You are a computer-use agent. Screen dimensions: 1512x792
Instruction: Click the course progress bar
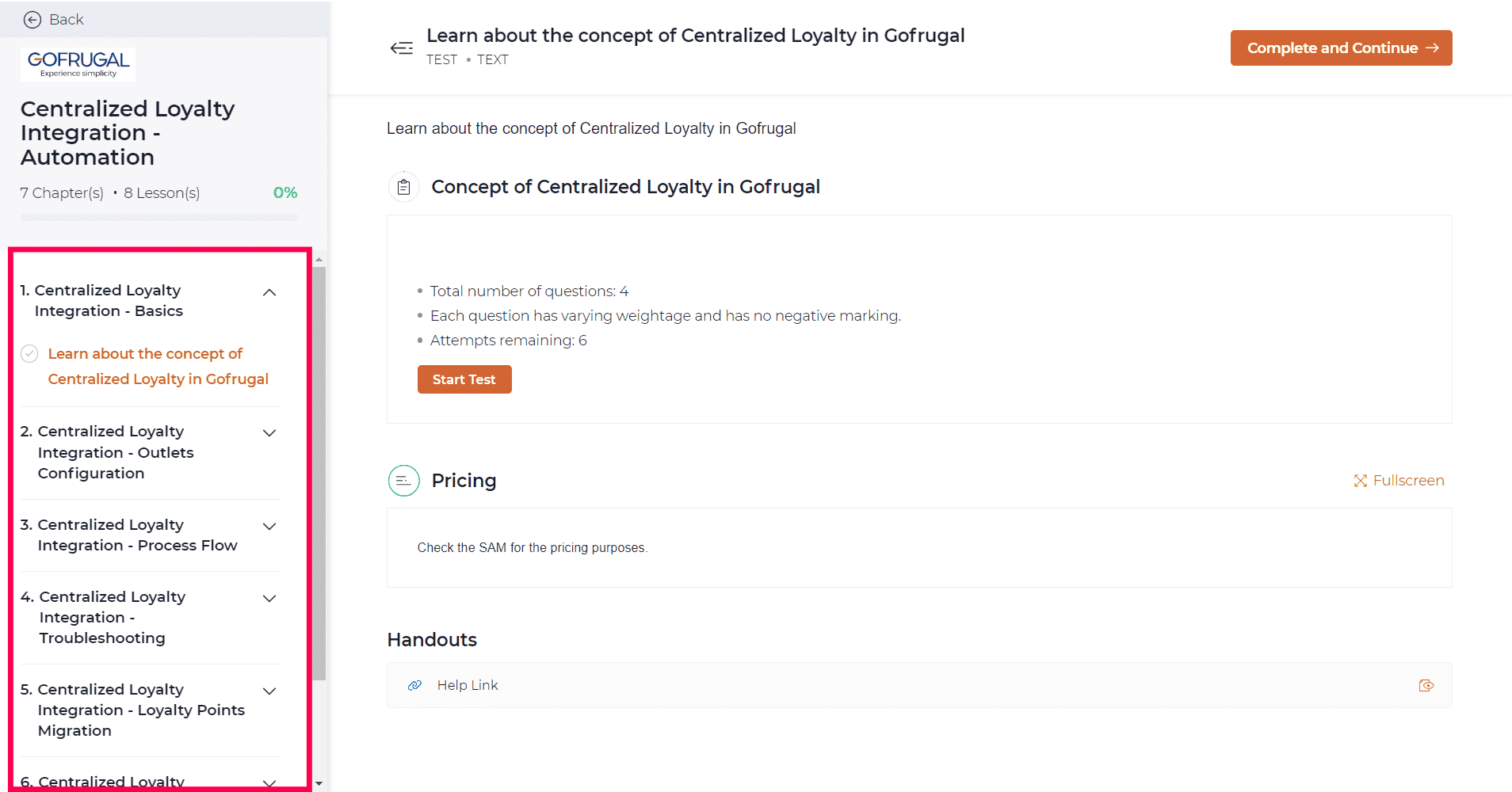click(x=159, y=217)
